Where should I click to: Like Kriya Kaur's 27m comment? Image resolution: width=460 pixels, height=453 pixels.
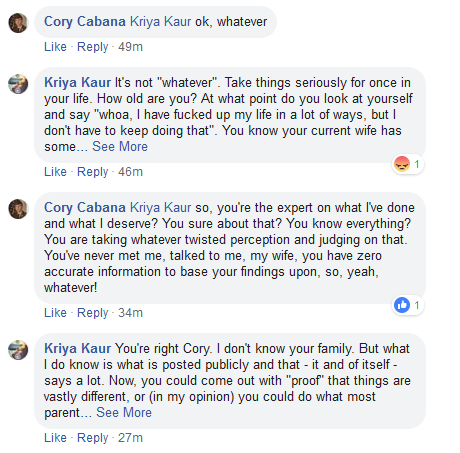pos(55,438)
